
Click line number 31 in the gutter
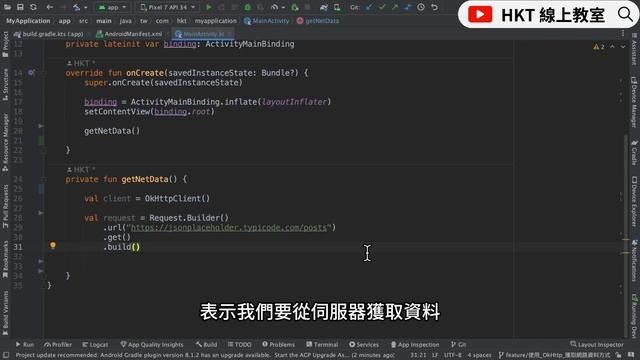18,247
